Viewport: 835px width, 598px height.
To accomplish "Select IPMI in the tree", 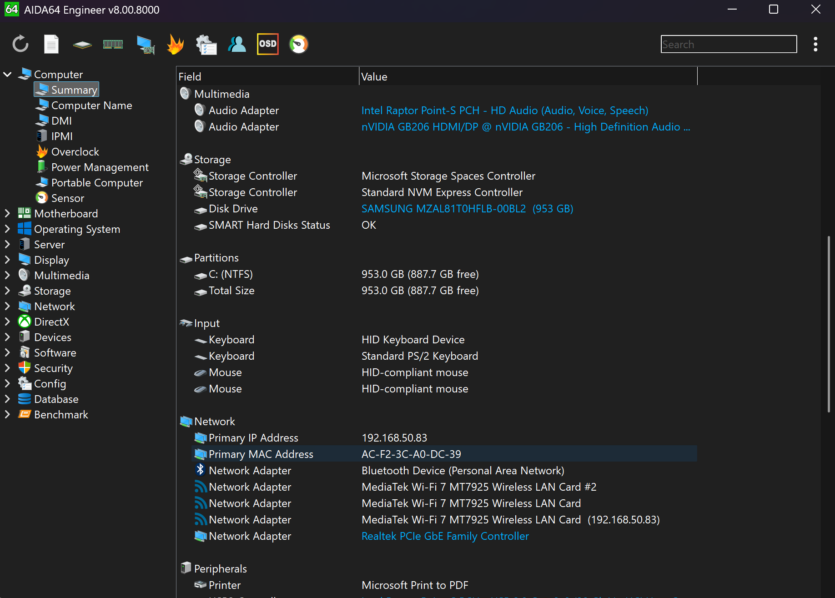I will pyautogui.click(x=62, y=136).
